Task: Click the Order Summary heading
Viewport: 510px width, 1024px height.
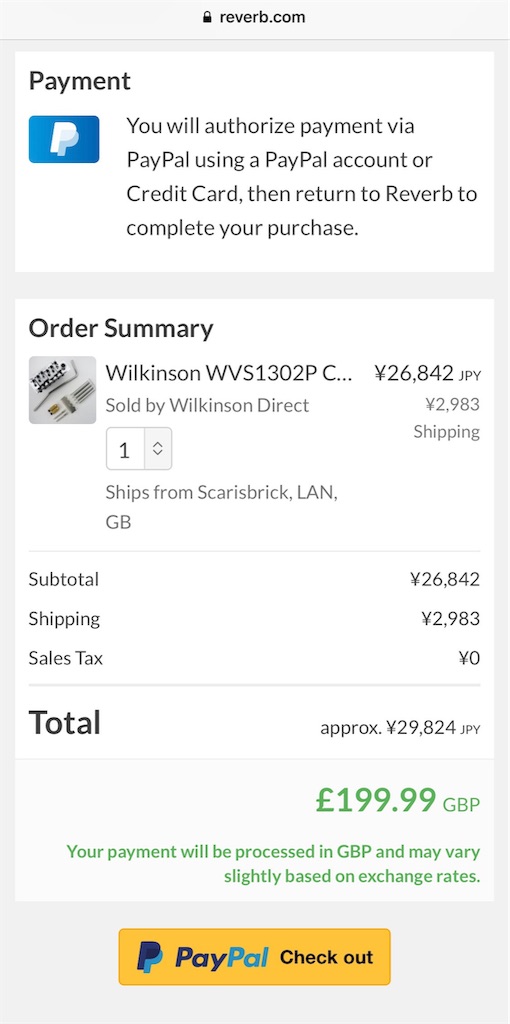Action: (121, 328)
